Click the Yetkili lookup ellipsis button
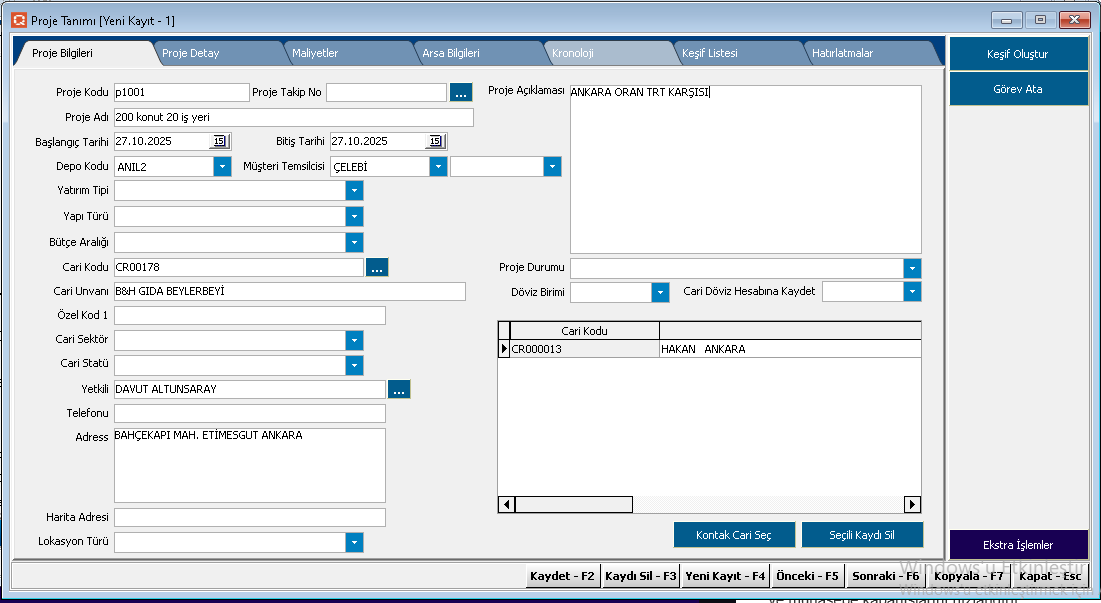 (399, 389)
